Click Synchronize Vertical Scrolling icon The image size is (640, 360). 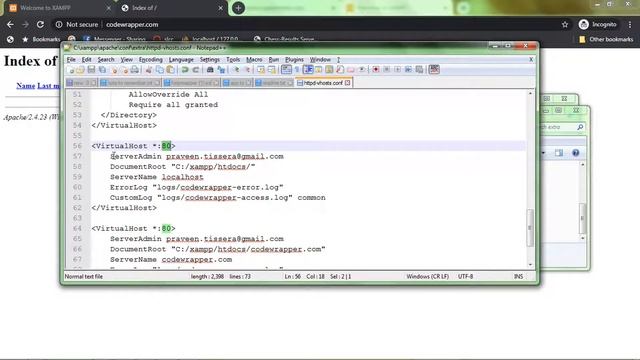pos(260,70)
